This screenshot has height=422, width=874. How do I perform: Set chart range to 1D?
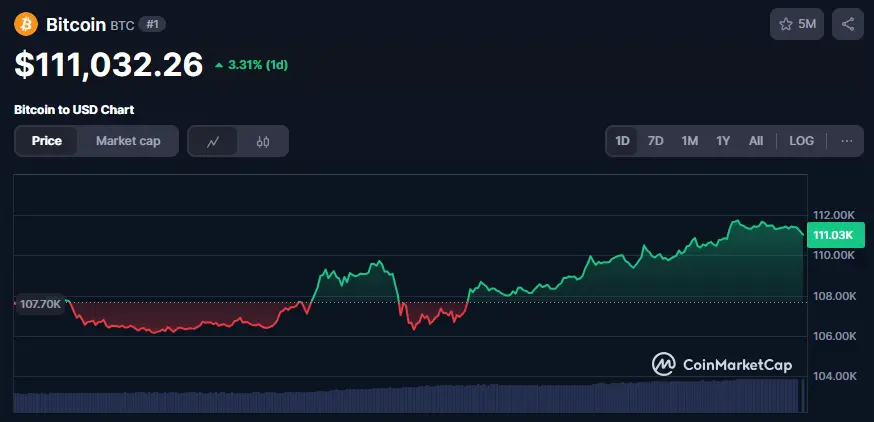click(x=622, y=141)
